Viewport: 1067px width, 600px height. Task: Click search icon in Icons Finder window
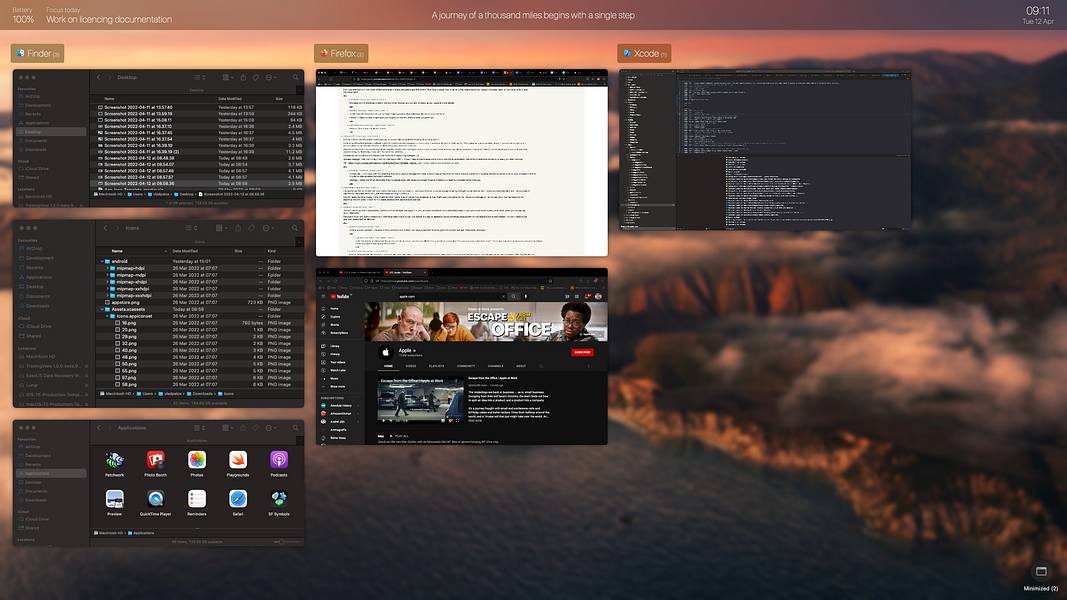pos(295,228)
